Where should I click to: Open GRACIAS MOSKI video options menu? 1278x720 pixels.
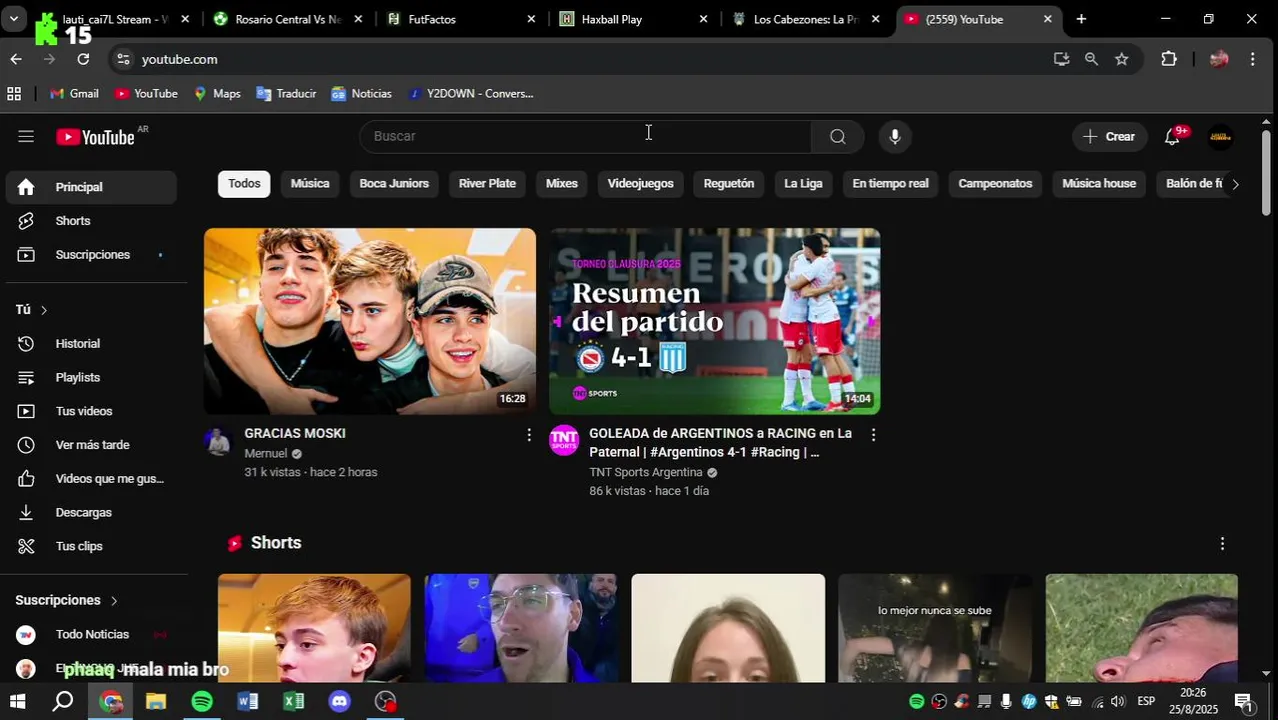[529, 435]
